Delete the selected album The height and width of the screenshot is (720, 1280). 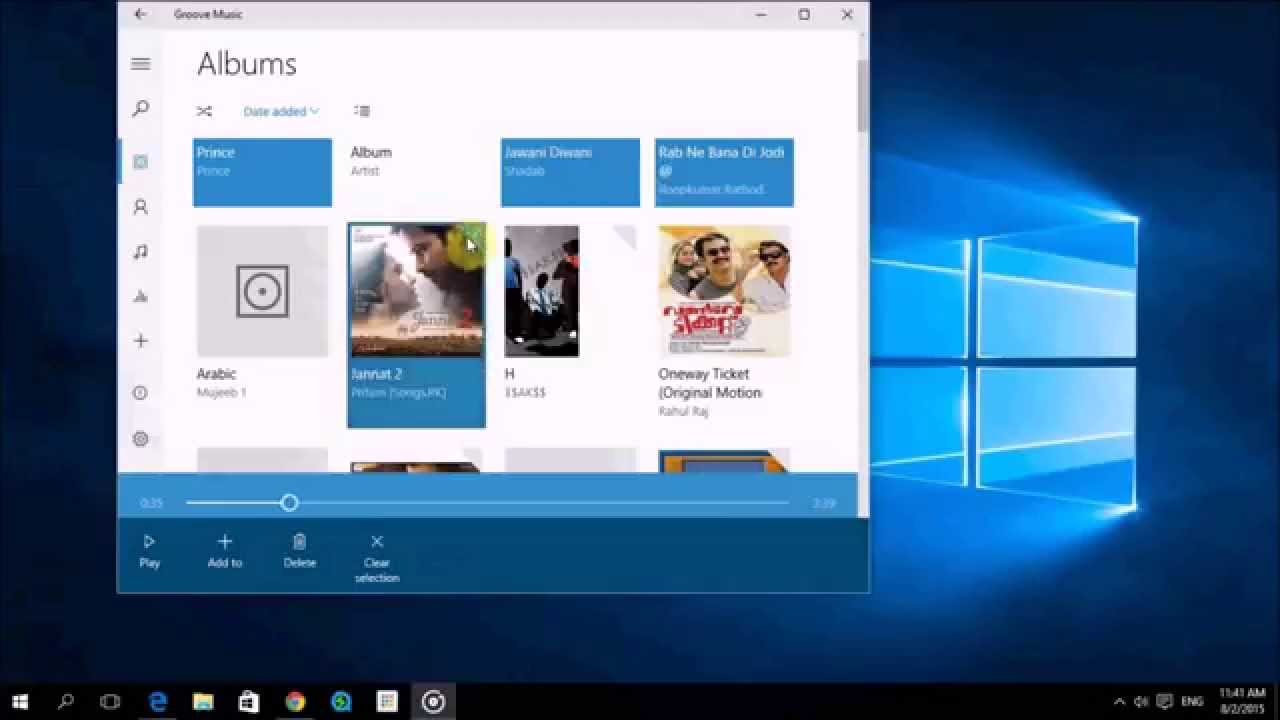click(x=299, y=551)
